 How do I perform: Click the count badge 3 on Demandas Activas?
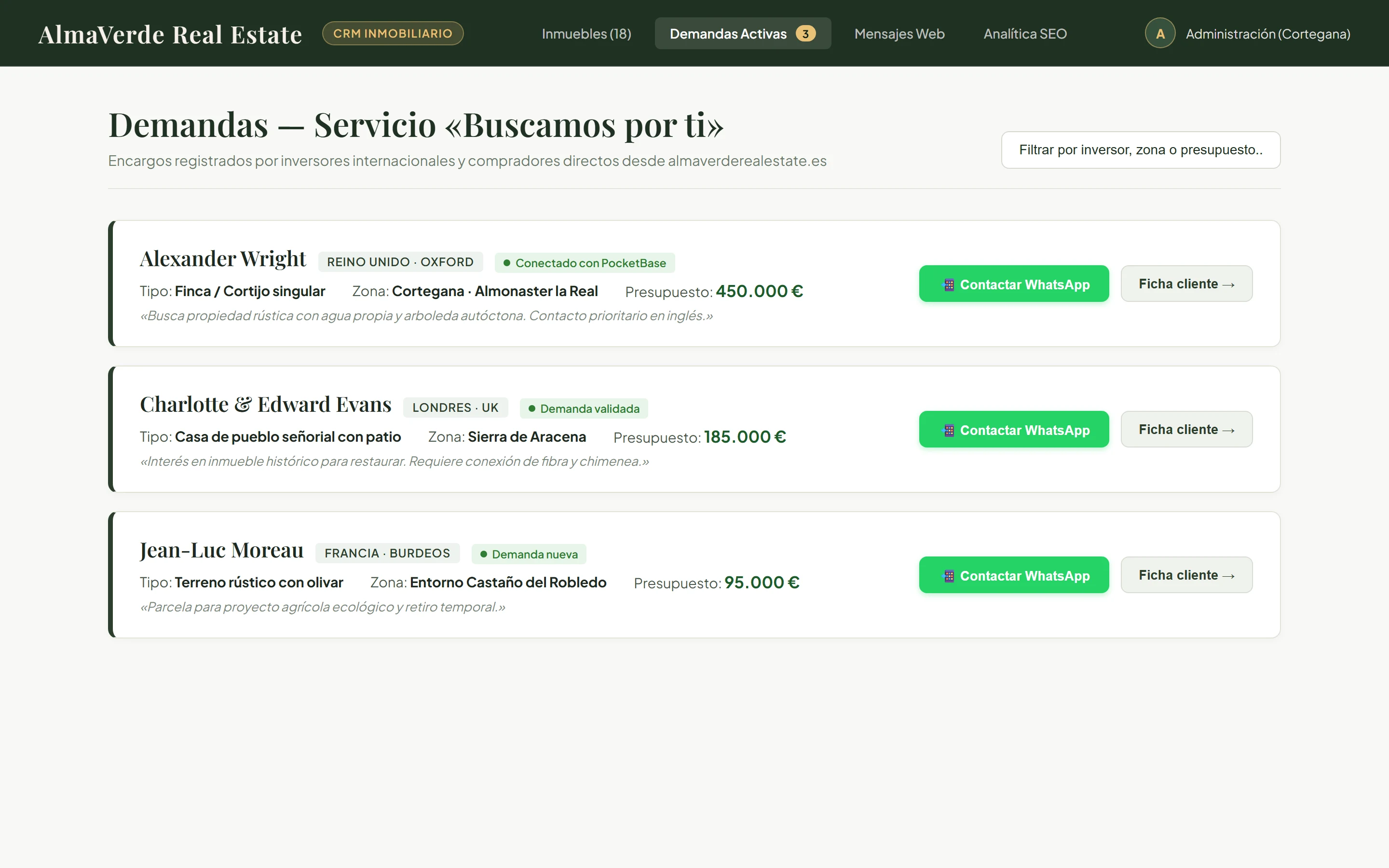(x=805, y=34)
